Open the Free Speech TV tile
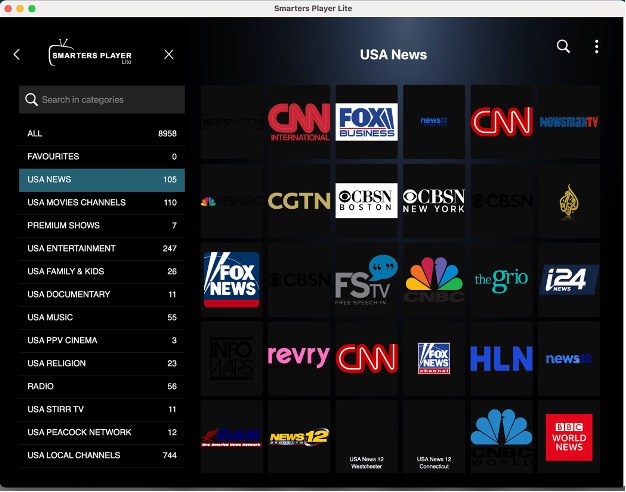 (x=366, y=280)
